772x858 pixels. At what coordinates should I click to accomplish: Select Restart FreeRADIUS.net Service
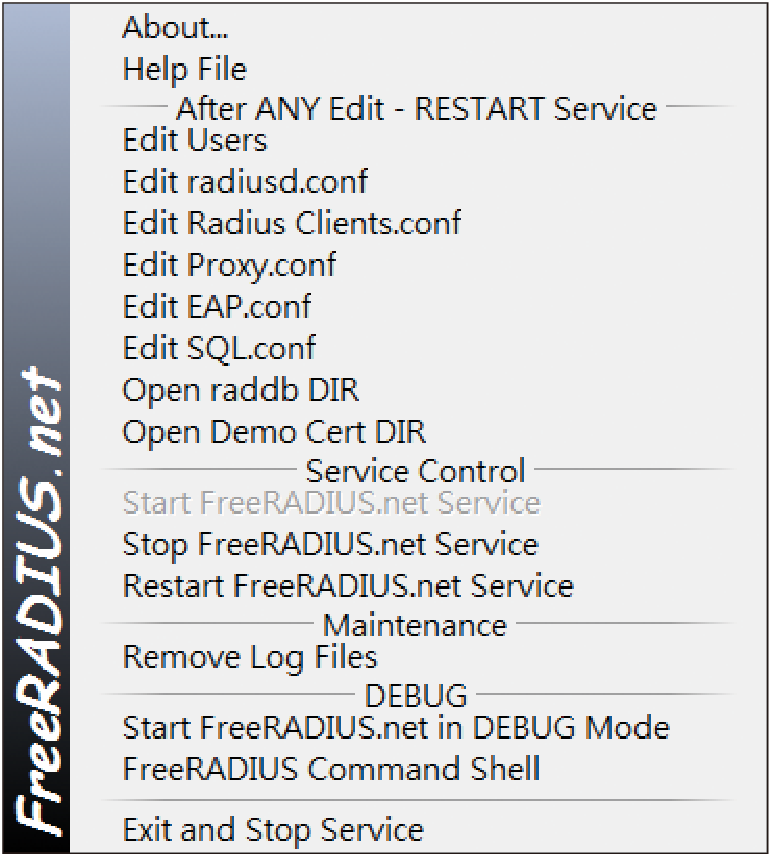(419, 587)
